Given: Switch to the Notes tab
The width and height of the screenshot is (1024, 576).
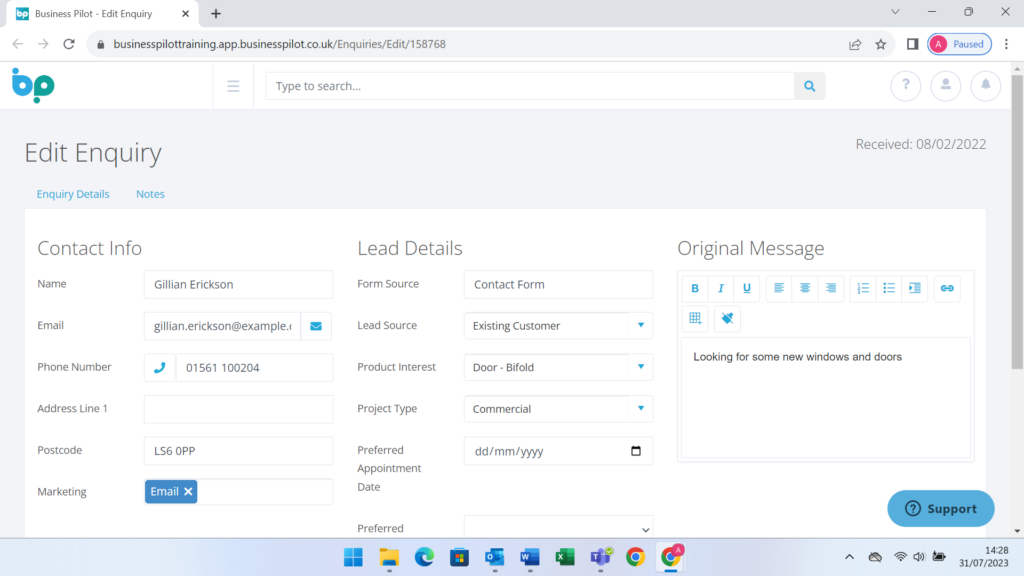Looking at the screenshot, I should [x=150, y=194].
